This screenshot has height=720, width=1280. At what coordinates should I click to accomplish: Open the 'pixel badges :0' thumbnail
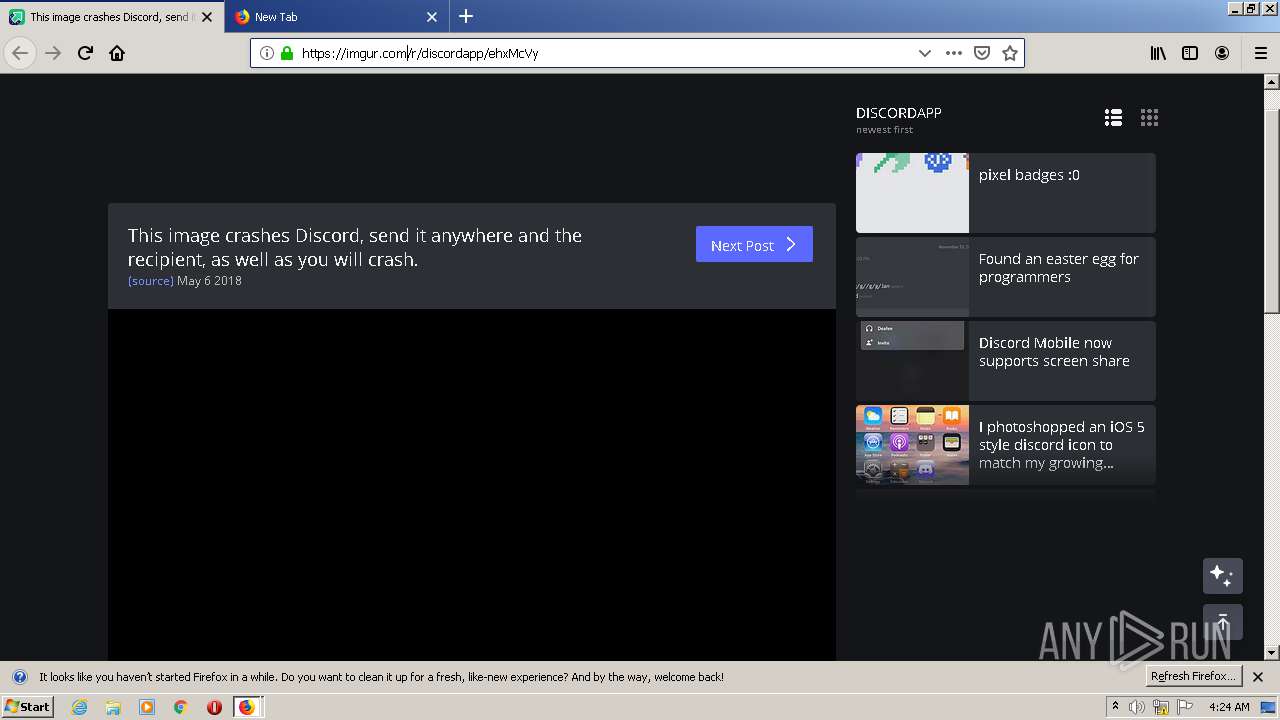(912, 193)
